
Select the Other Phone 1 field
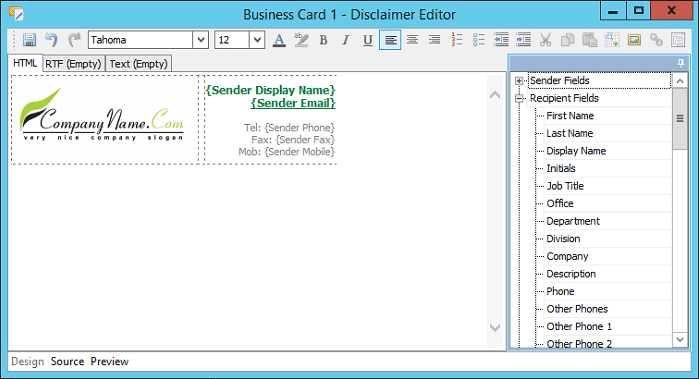click(579, 326)
